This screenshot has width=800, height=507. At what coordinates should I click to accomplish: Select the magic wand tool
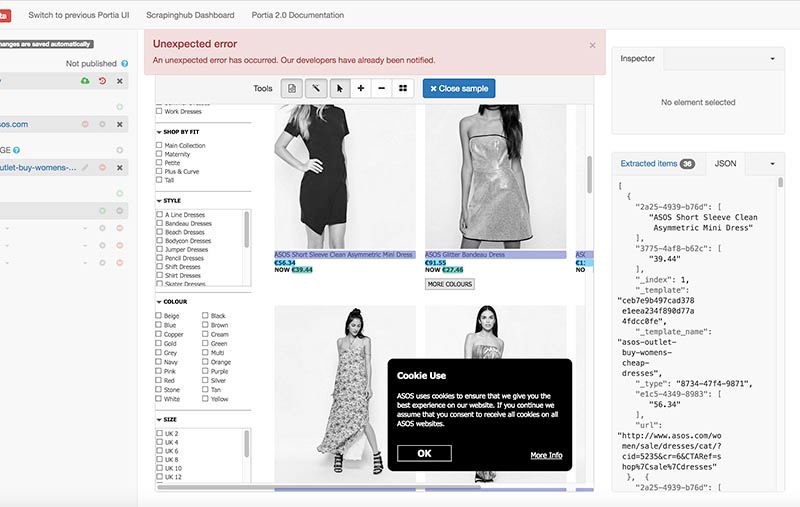(316, 88)
